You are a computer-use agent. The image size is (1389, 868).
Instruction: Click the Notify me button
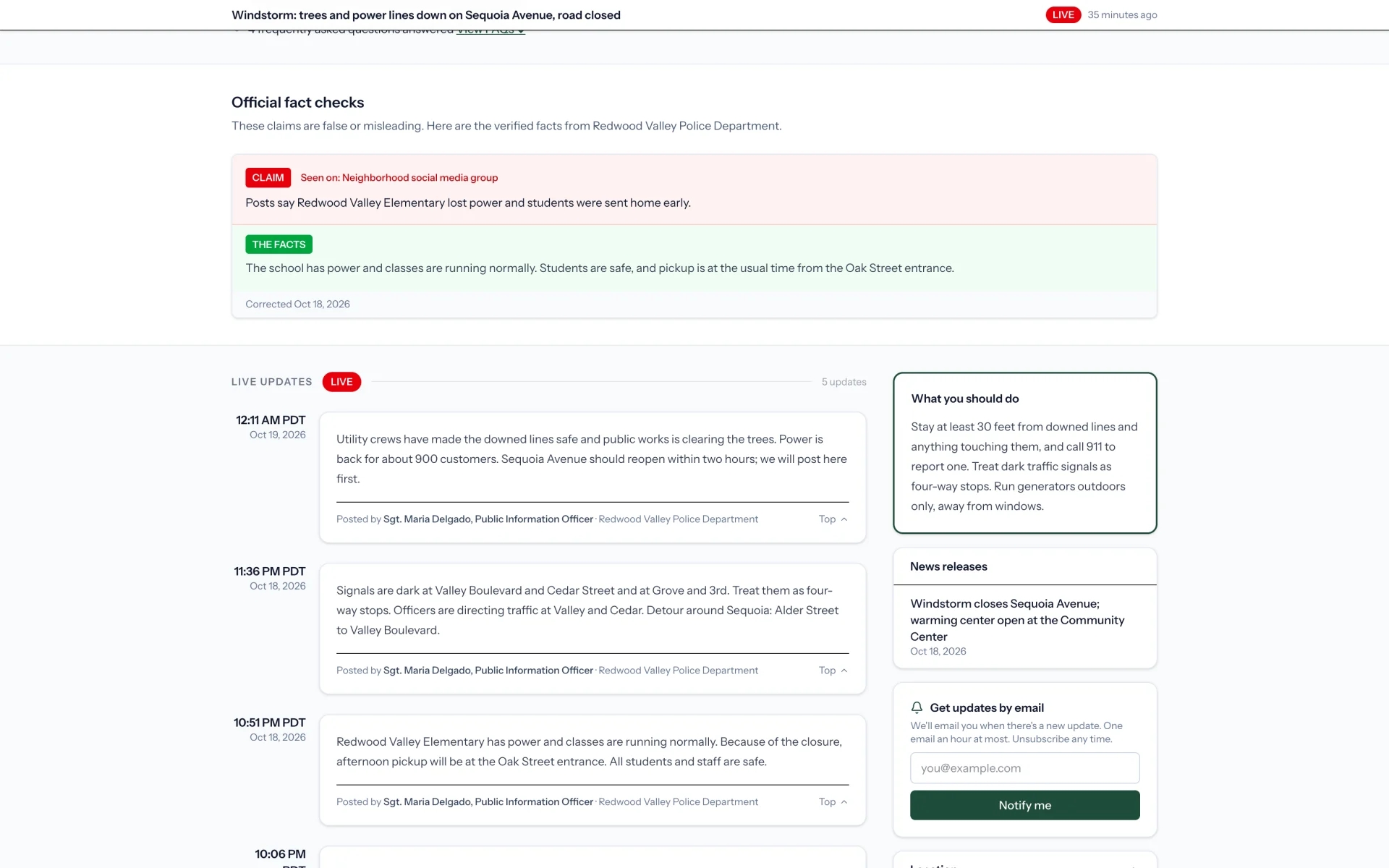(x=1024, y=805)
